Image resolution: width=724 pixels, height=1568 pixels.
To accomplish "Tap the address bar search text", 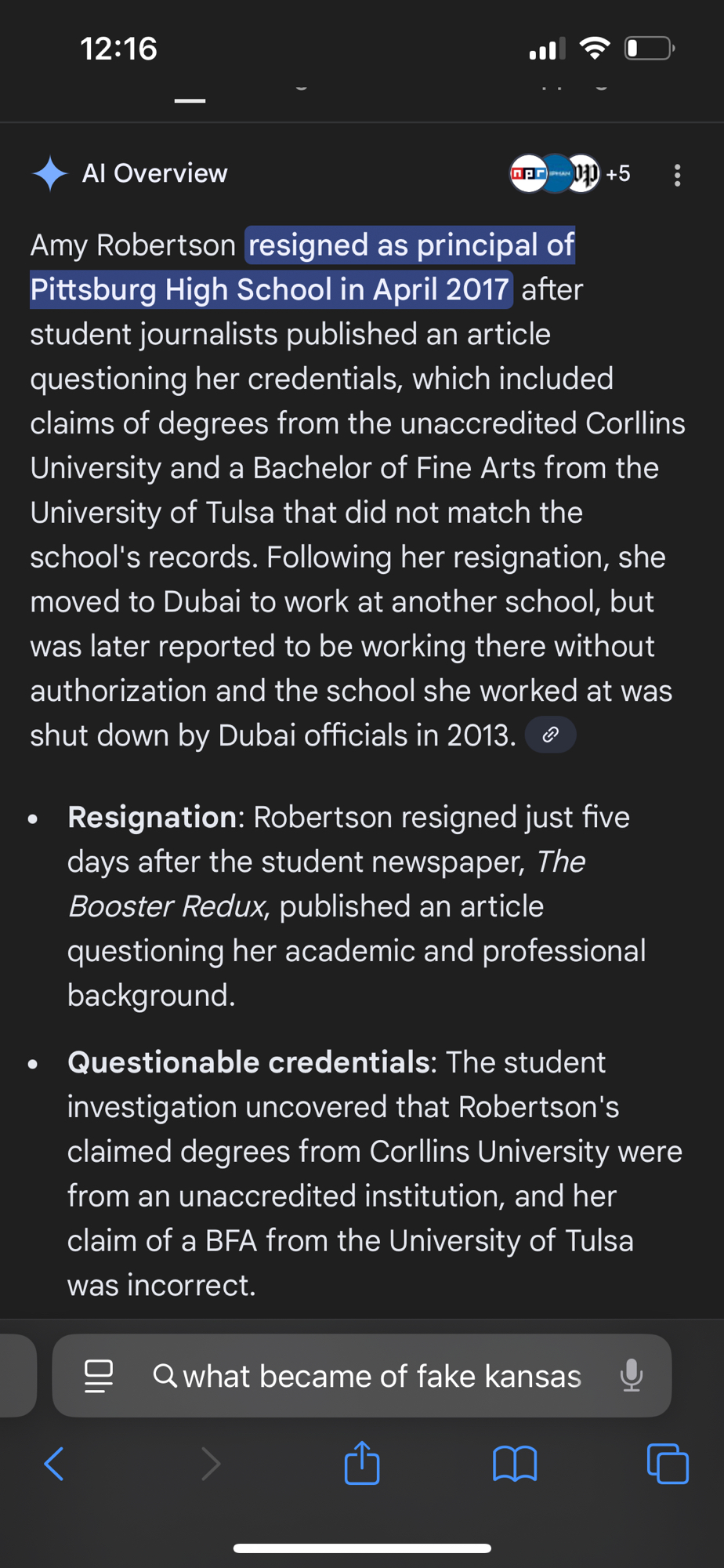I will tap(382, 1376).
